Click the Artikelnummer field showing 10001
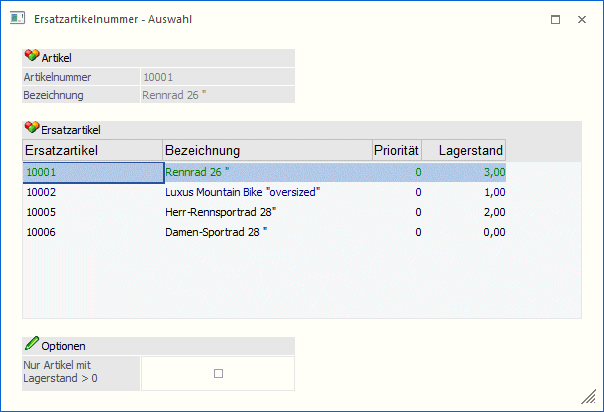This screenshot has width=604, height=412. 217,76
